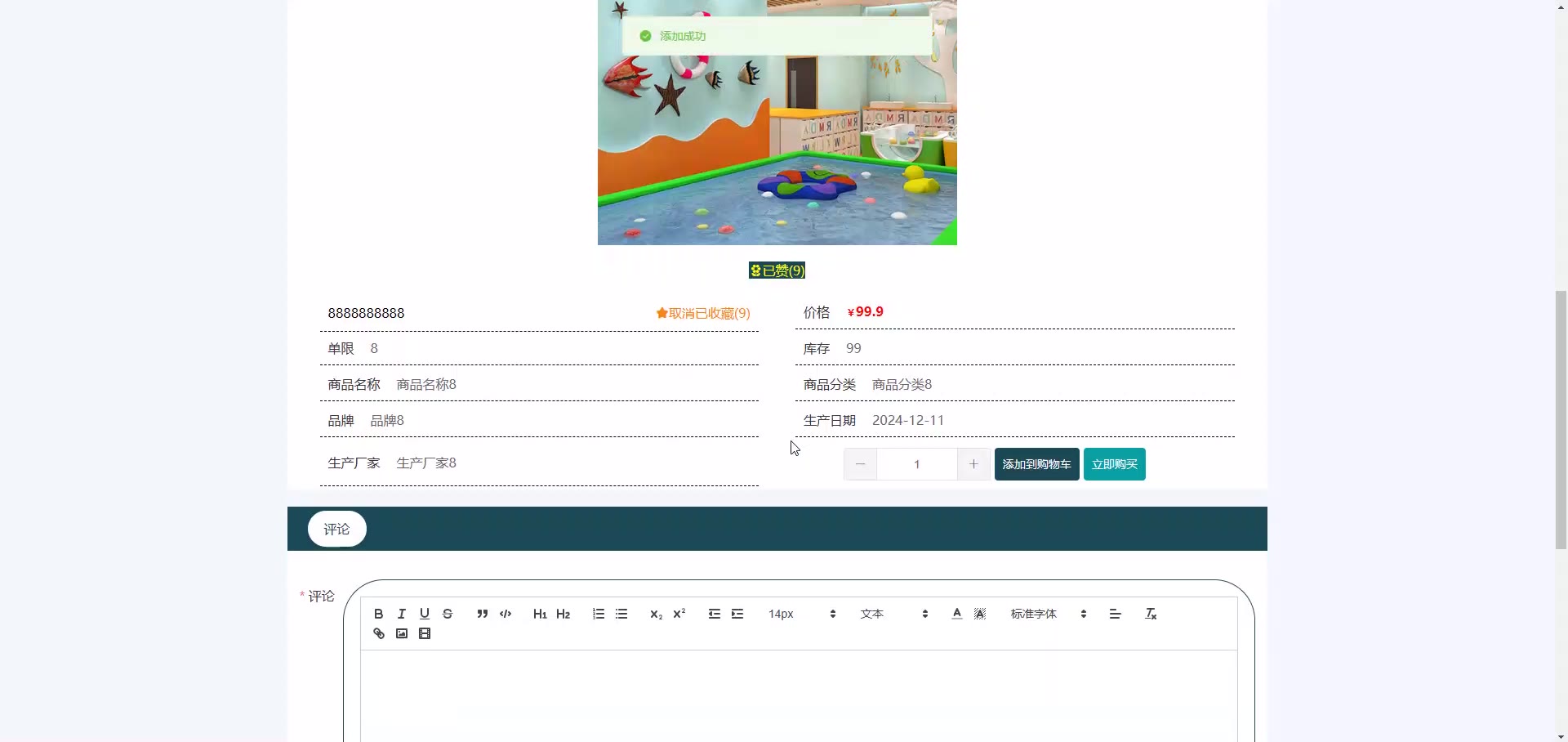Image resolution: width=1568 pixels, height=742 pixels.
Task: Focus the purchase quantity input field
Action: pyautogui.click(x=916, y=464)
